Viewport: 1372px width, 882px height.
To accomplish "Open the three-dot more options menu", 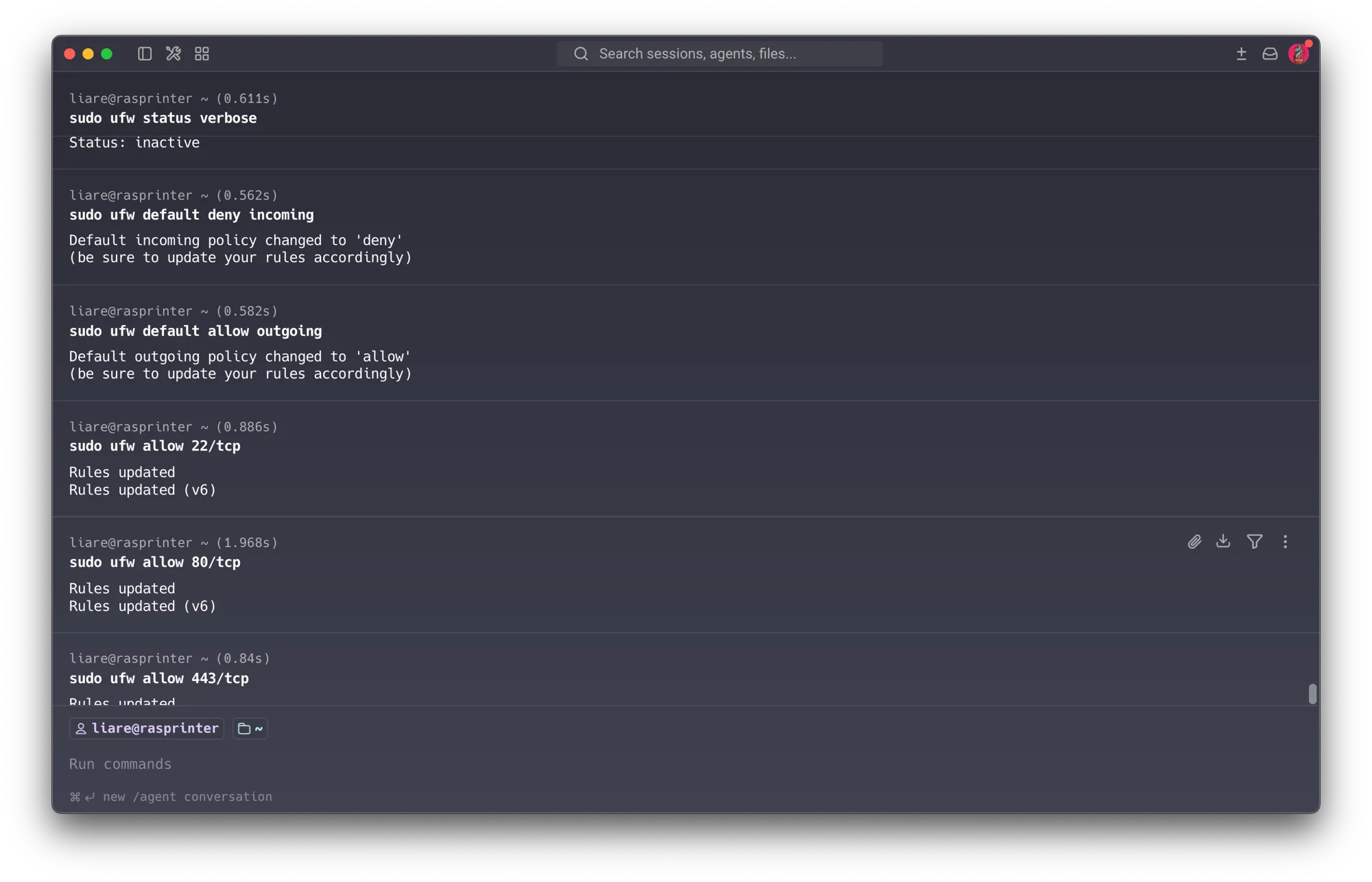I will [1285, 542].
